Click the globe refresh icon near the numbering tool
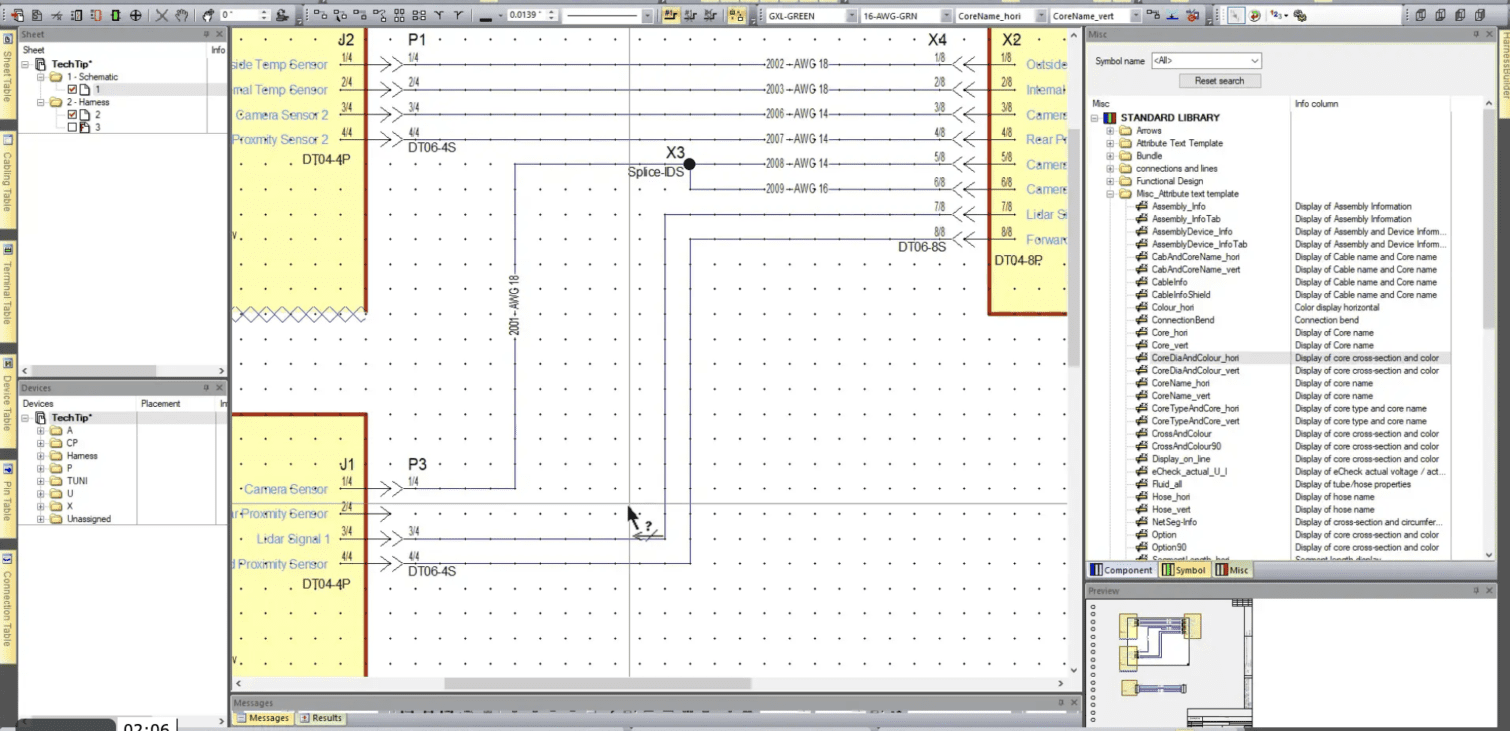Viewport: 1510px width, 731px height. 1254,15
